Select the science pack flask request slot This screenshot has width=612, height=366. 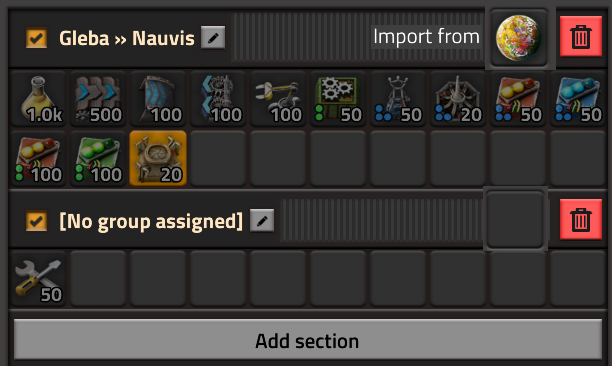38,98
